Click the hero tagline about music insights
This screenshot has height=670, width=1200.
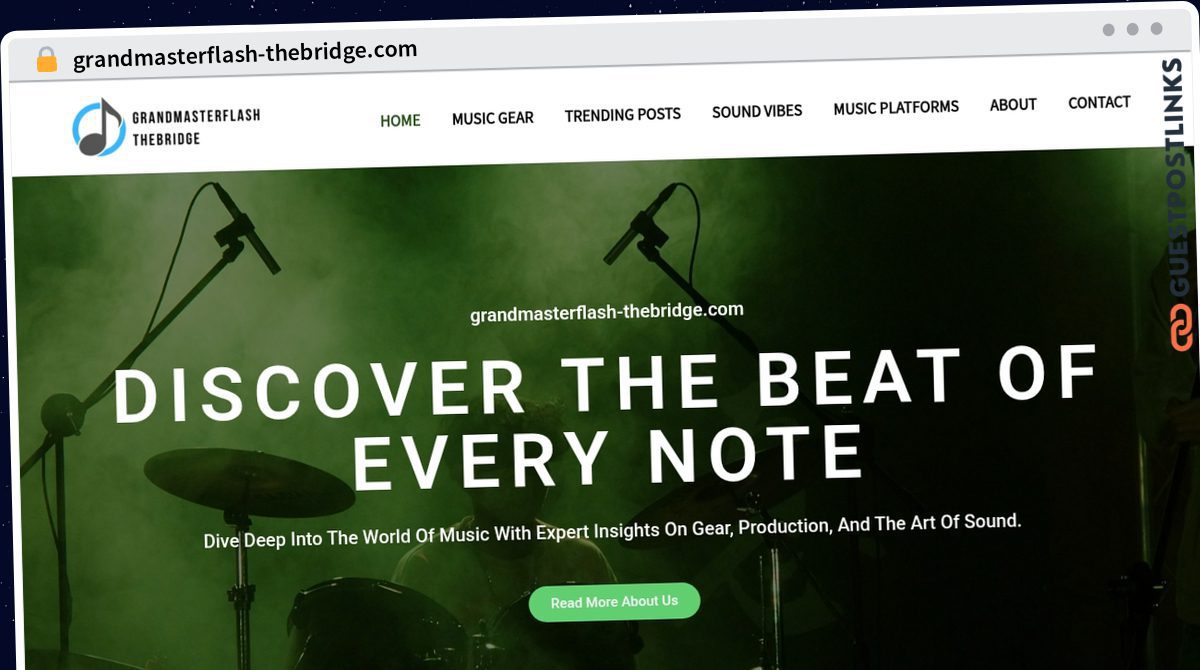point(612,530)
